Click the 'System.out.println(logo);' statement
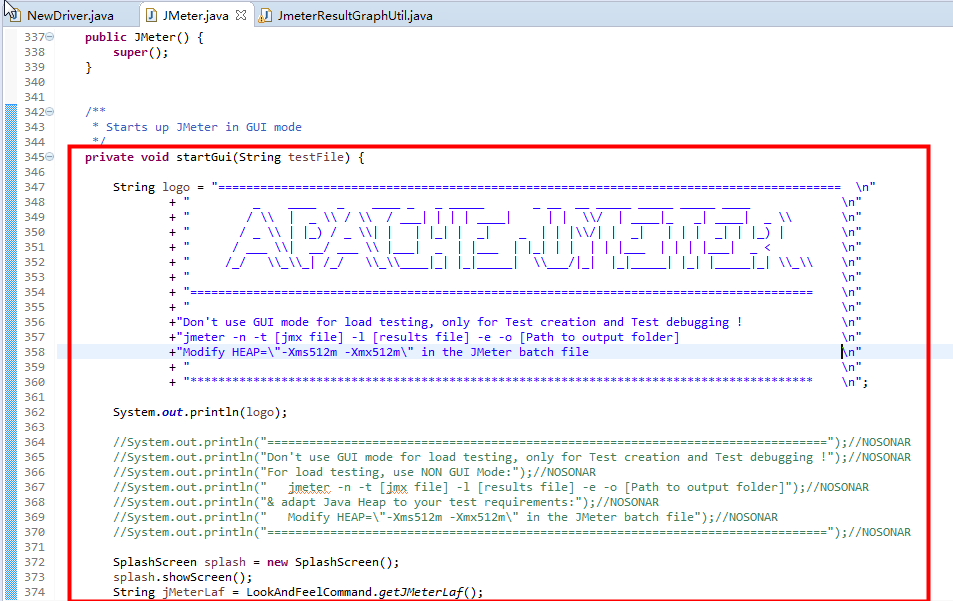The image size is (953, 601). coord(200,412)
